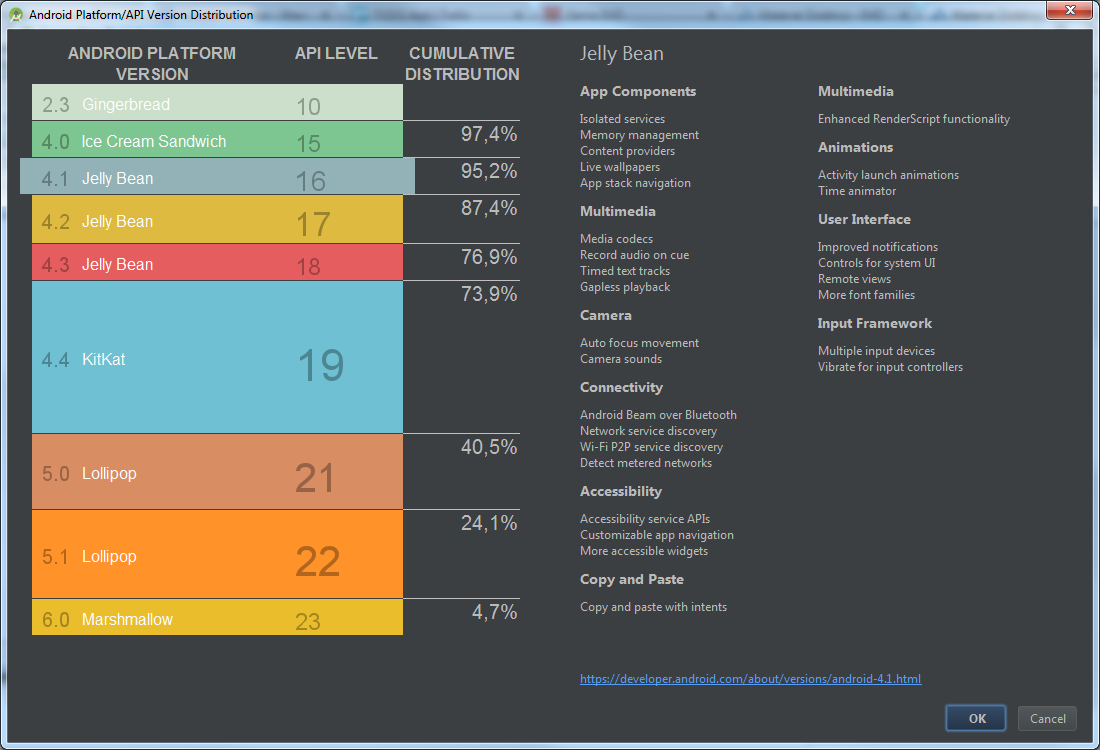Click the Isolated services entry
This screenshot has height=750, width=1100.
pyautogui.click(x=622, y=119)
